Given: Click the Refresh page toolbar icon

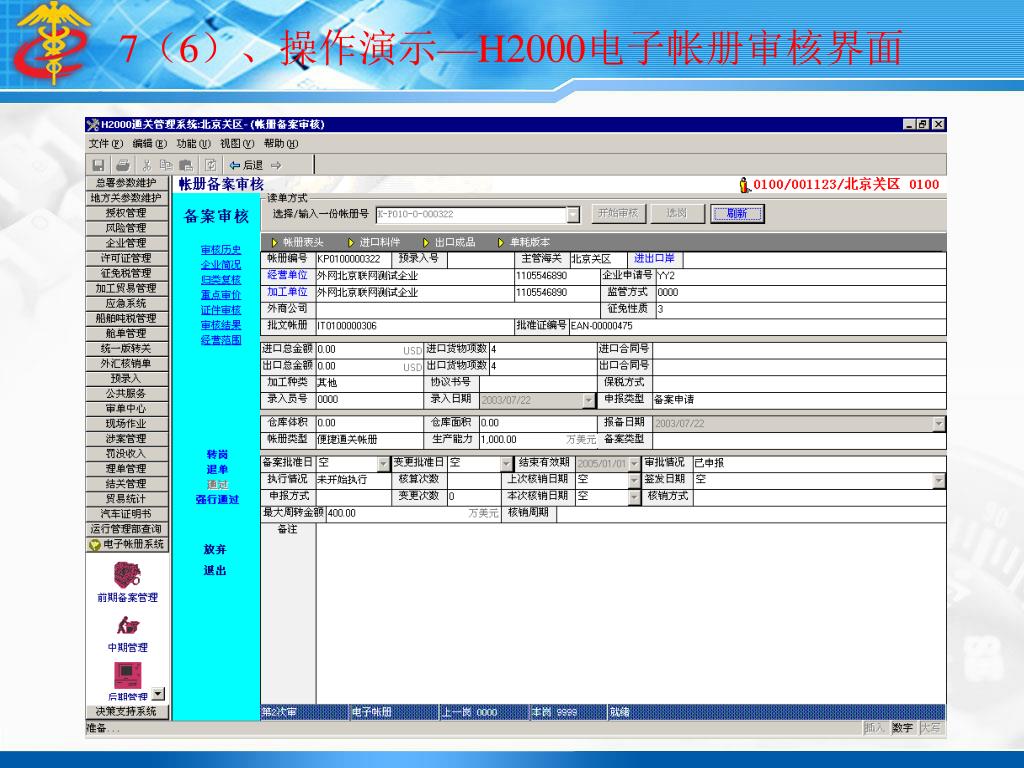Looking at the screenshot, I should point(210,165).
